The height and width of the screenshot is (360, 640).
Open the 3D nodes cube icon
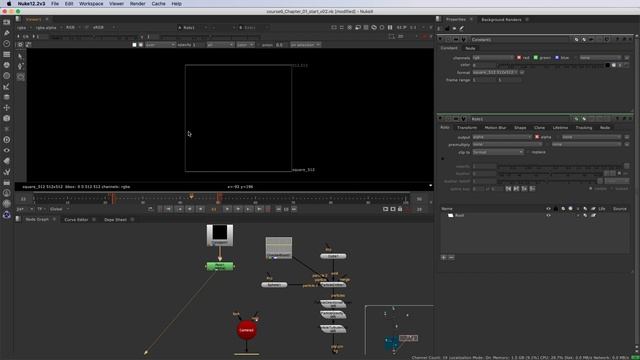click(7, 118)
